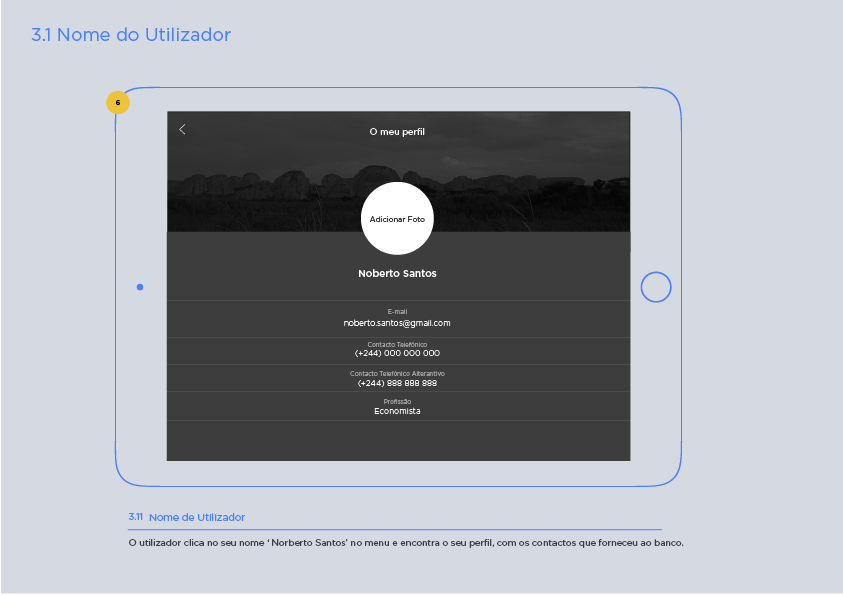Image resolution: width=843 pixels, height=596 pixels.
Task: Click the Profissão field label
Action: click(397, 401)
